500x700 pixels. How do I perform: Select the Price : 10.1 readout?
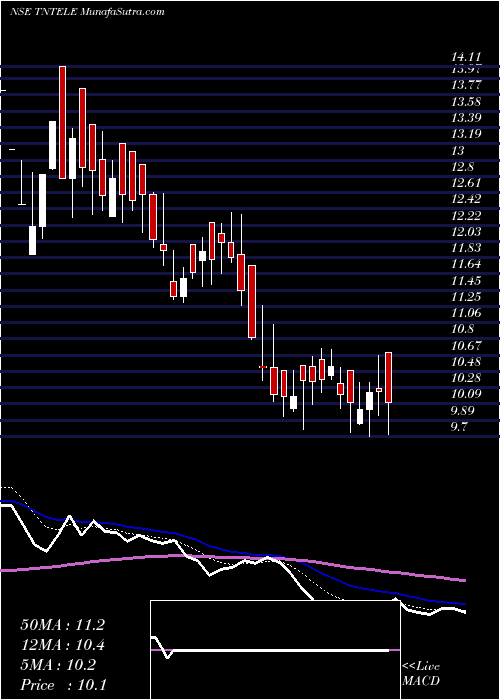click(63, 685)
